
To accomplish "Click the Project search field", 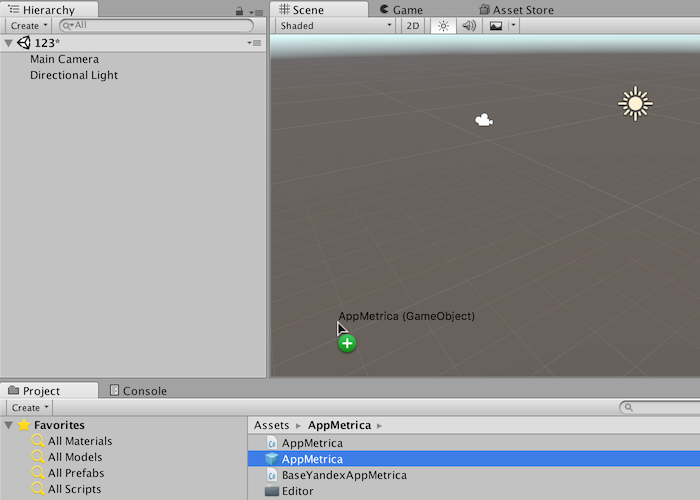I will (659, 407).
